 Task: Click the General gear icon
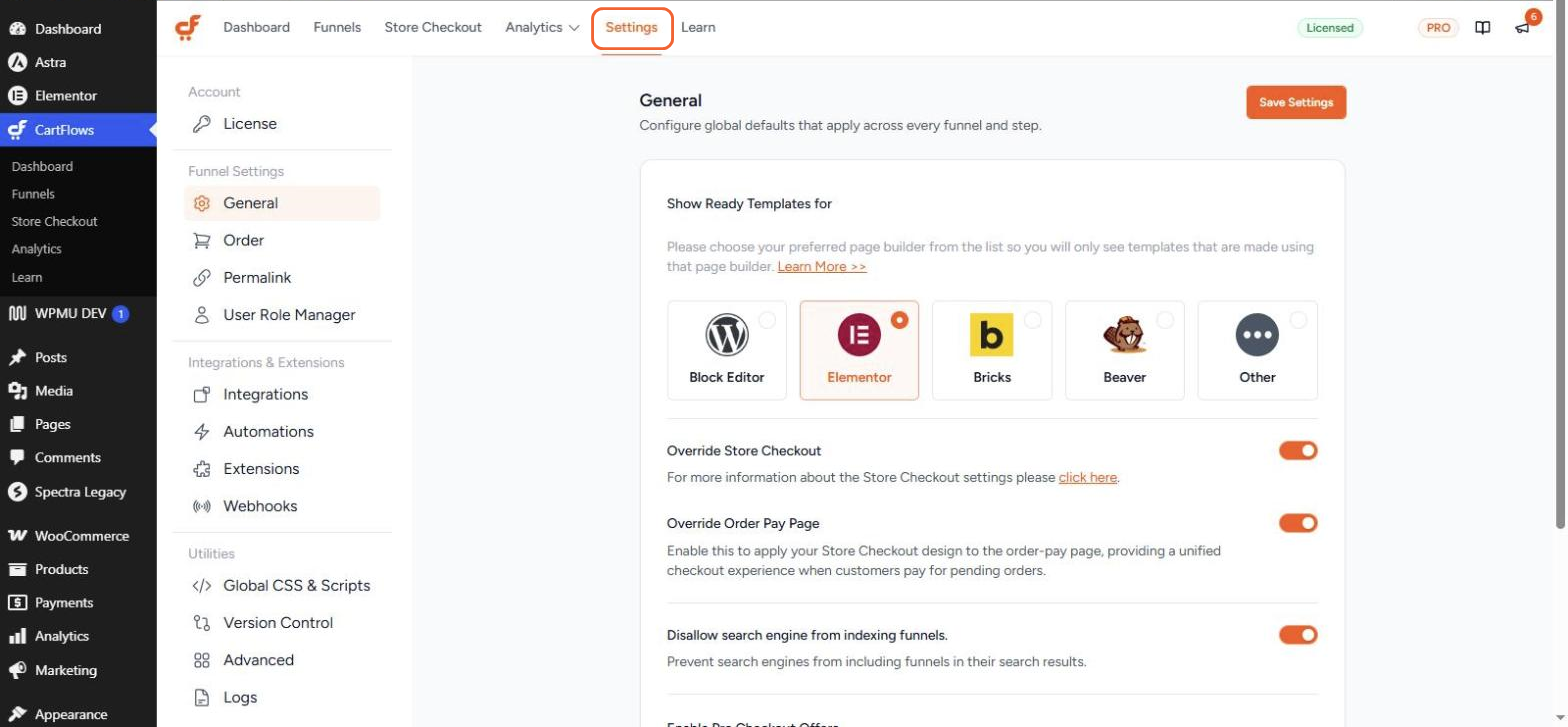pos(202,203)
